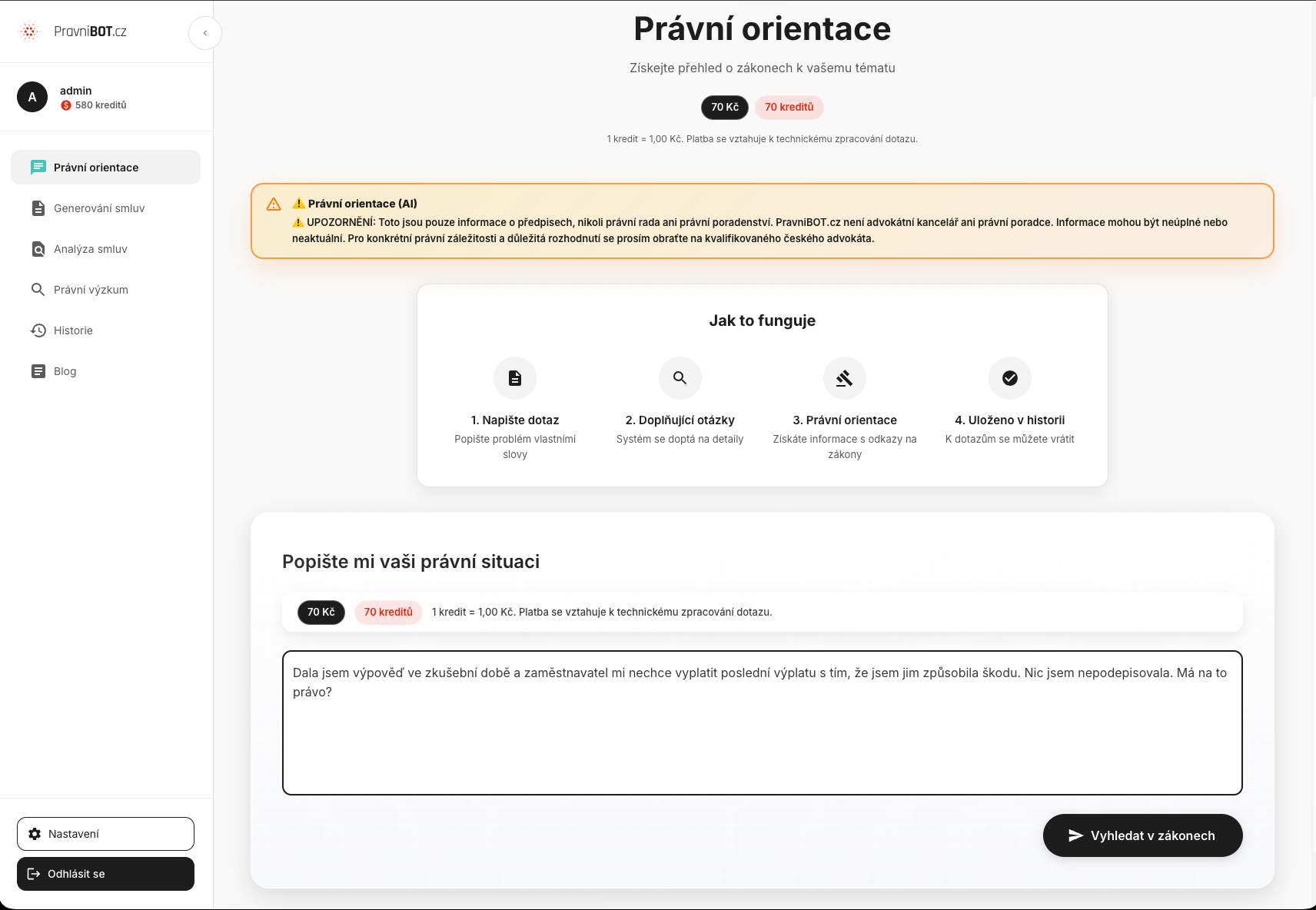
Task: Click the checkmark icon above Uloženo v historii
Action: [1009, 377]
